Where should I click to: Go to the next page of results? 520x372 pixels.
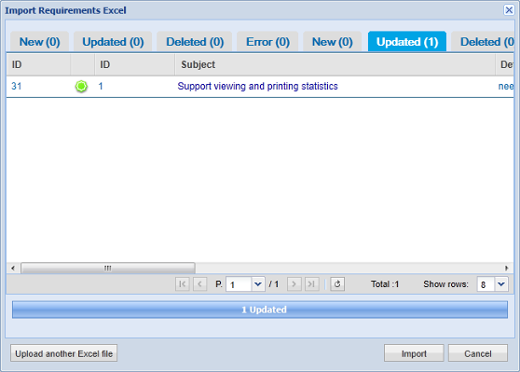tap(294, 284)
